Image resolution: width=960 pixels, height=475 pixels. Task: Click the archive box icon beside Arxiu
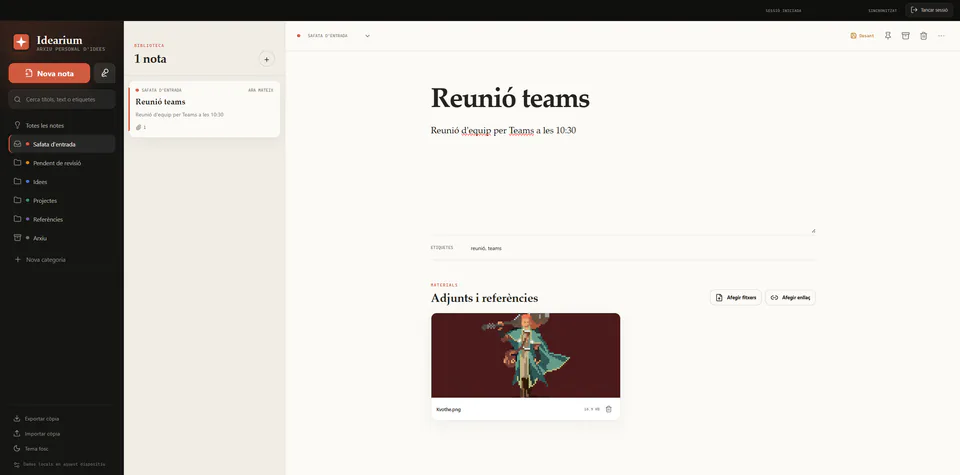point(18,238)
